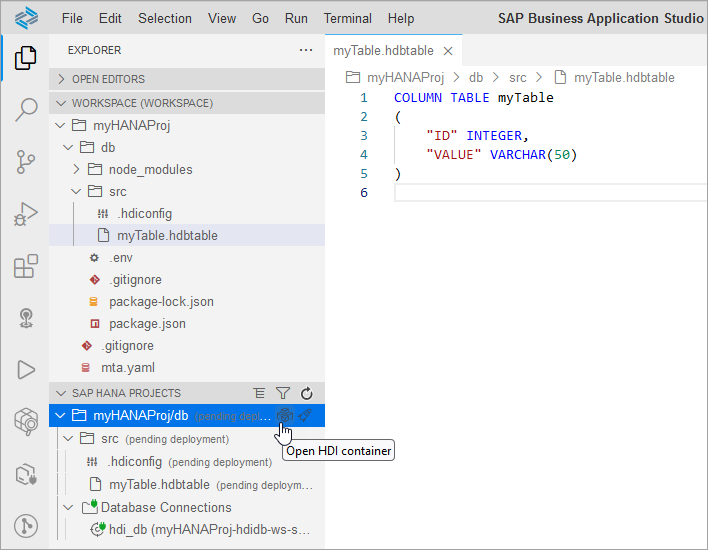Open the Selection menu
Screen dimensions: 708x550
tap(165, 19)
